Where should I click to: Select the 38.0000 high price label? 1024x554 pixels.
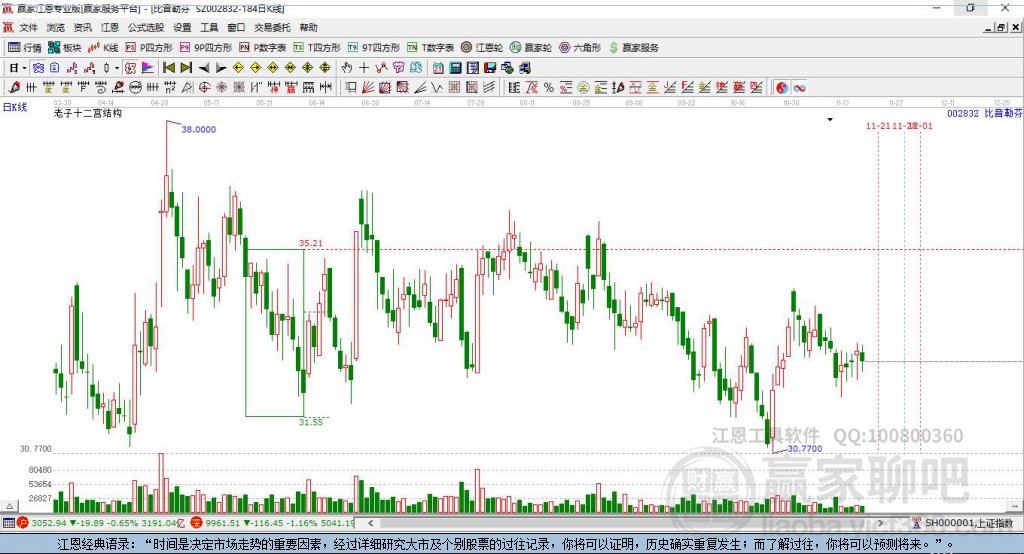pyautogui.click(x=199, y=129)
